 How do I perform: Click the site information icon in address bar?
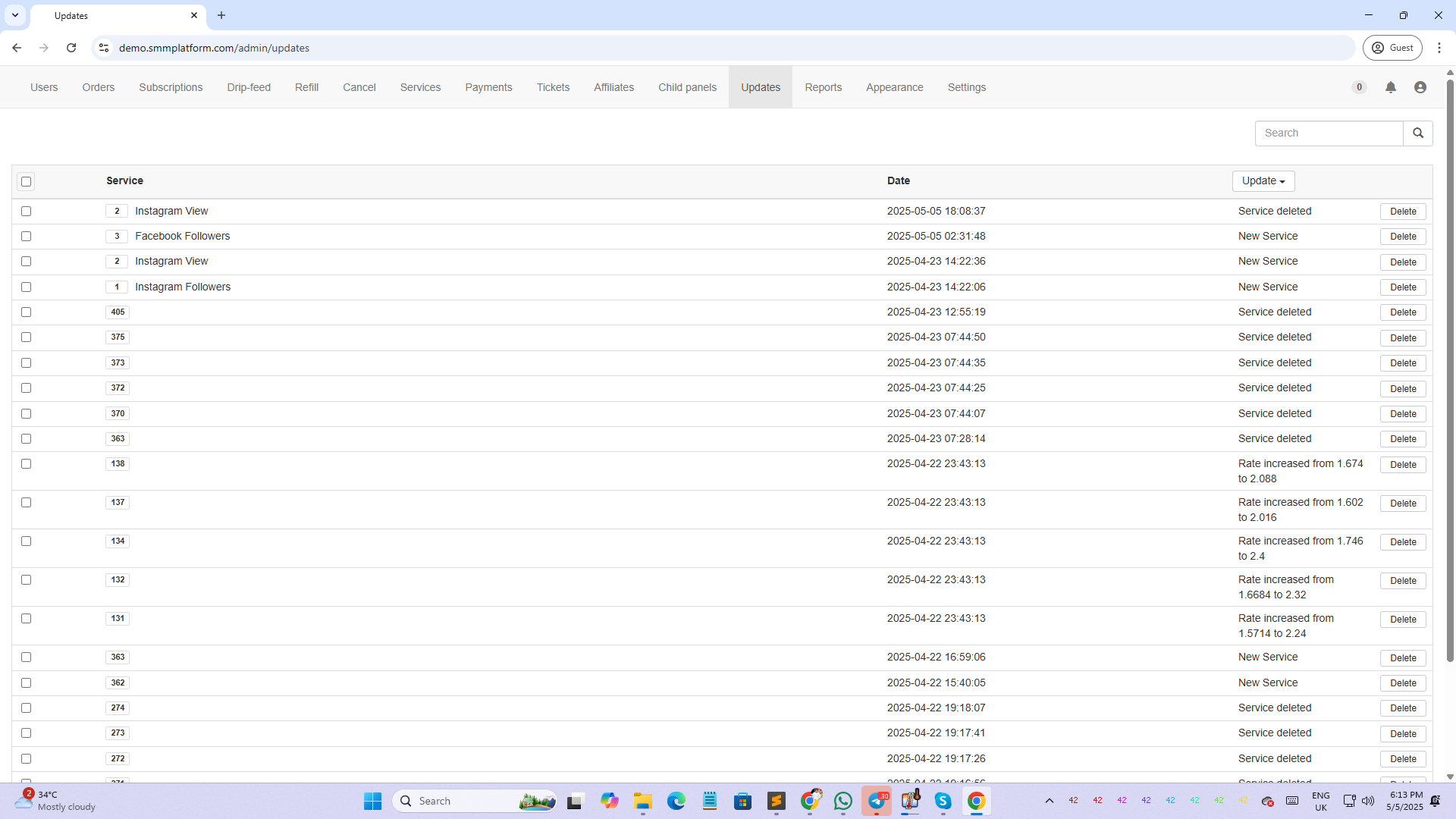[x=104, y=48]
